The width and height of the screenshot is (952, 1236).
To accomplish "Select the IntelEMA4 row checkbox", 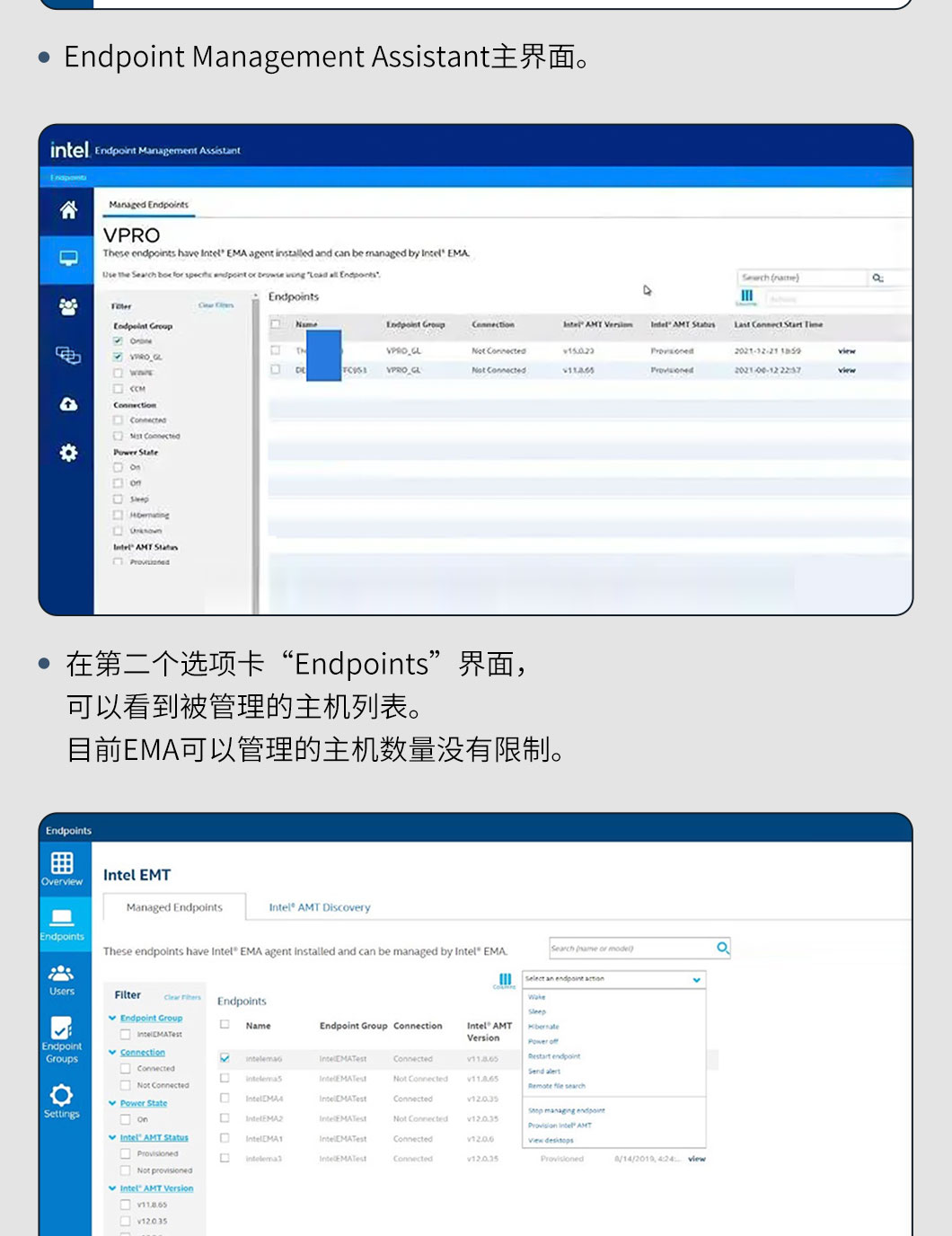I will [225, 1098].
